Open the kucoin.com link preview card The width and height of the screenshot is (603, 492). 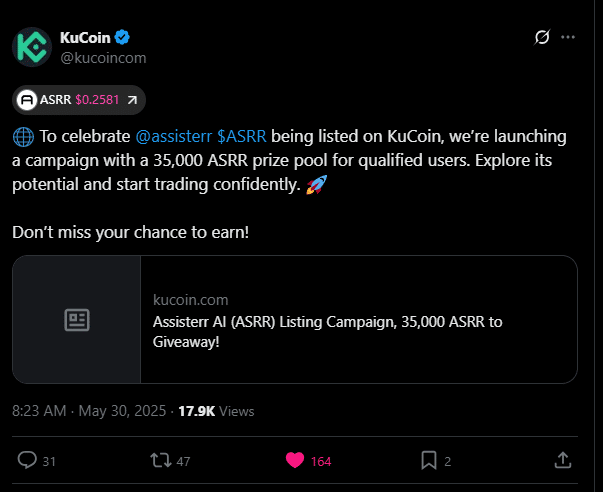358,320
